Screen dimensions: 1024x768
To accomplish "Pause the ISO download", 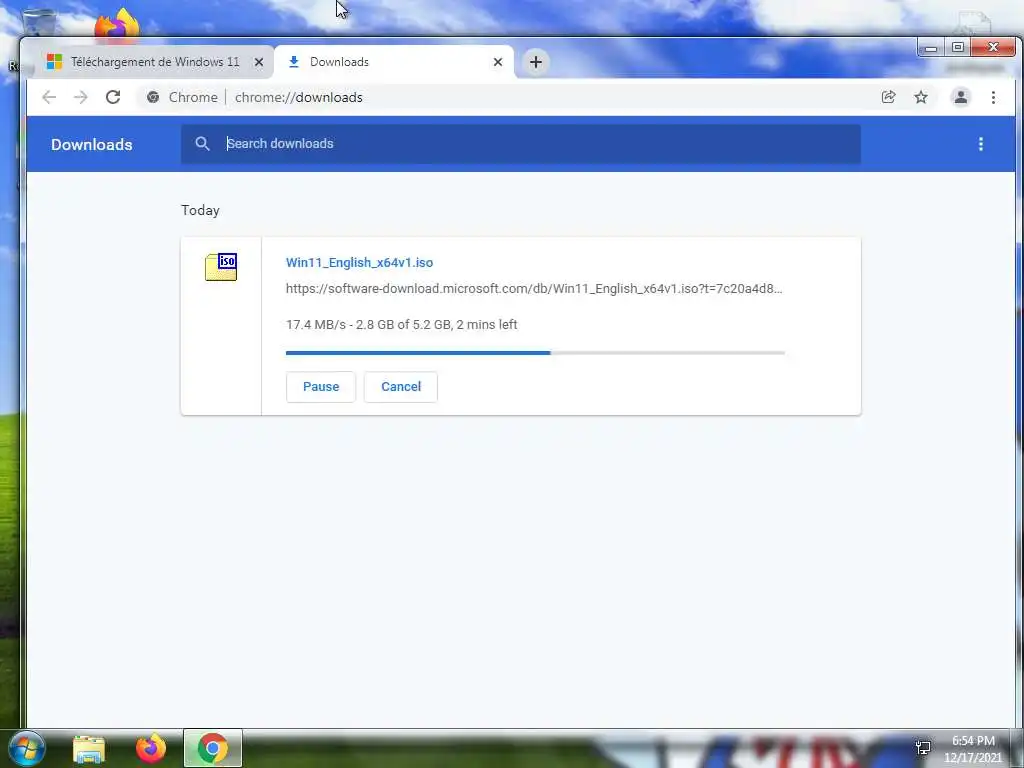I will click(321, 387).
